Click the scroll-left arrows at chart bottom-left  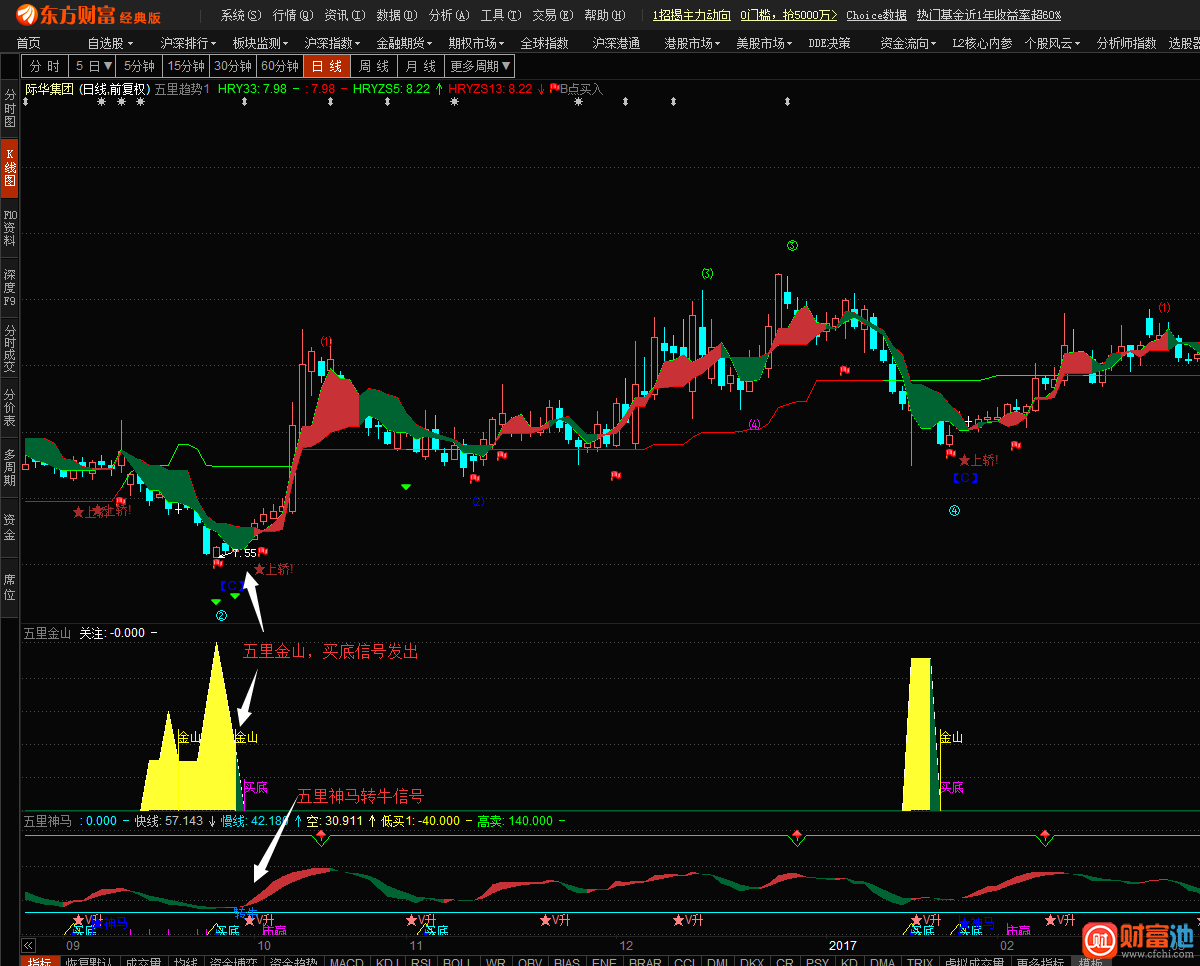coord(28,945)
